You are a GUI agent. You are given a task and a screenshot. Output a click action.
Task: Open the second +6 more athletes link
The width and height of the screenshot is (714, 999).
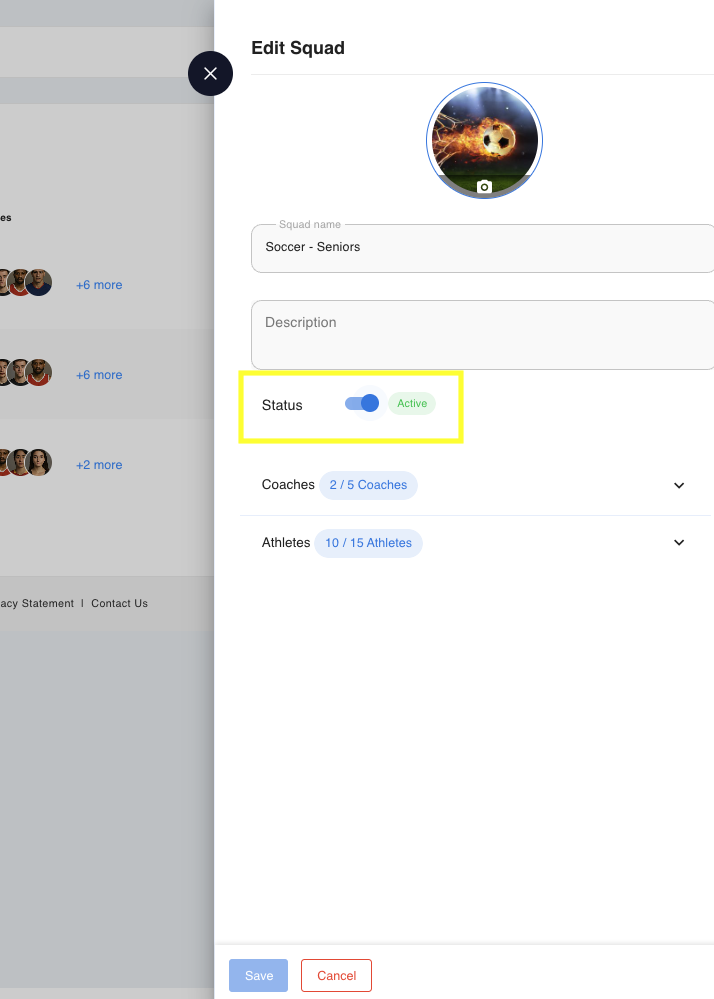coord(99,375)
